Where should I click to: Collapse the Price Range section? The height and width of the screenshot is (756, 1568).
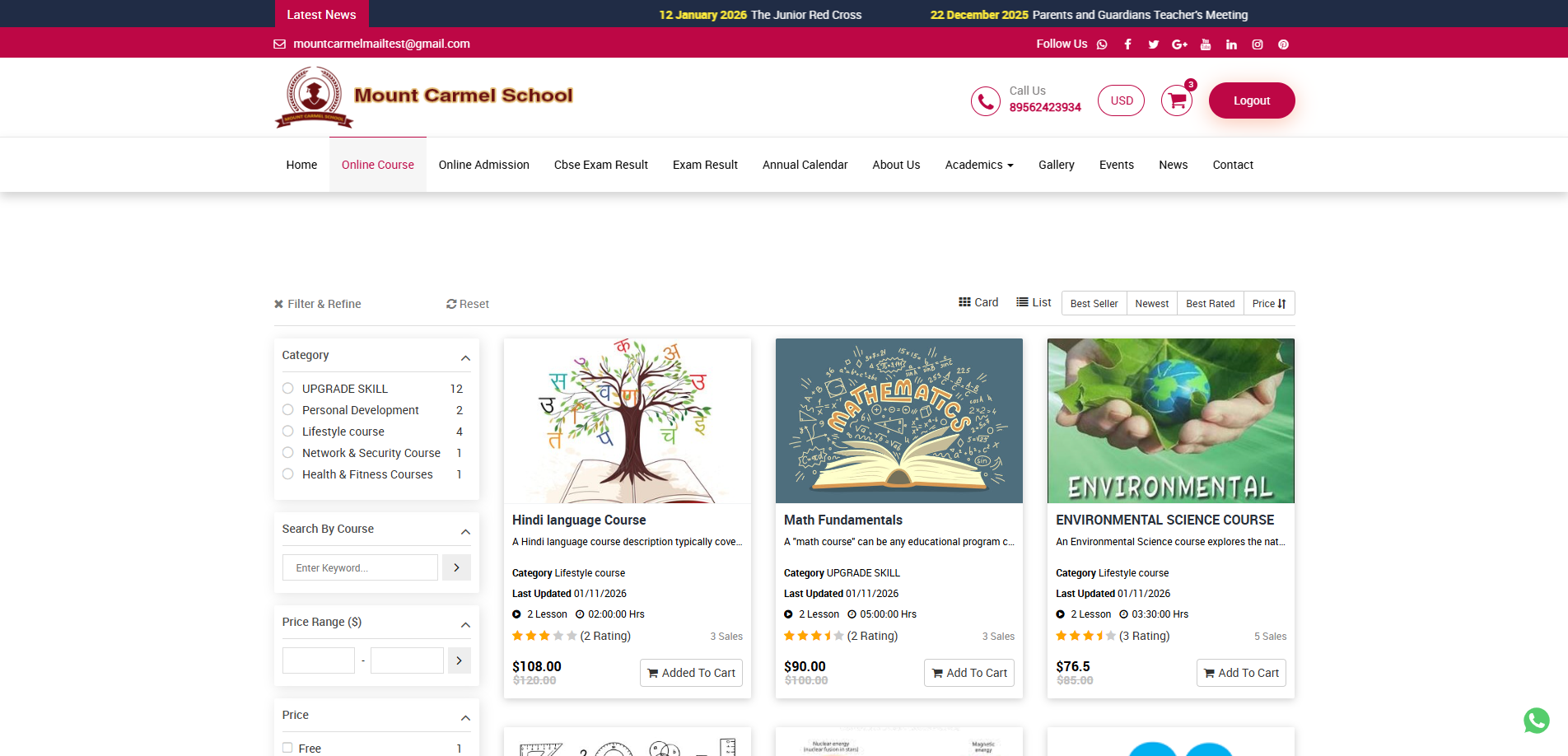(465, 624)
